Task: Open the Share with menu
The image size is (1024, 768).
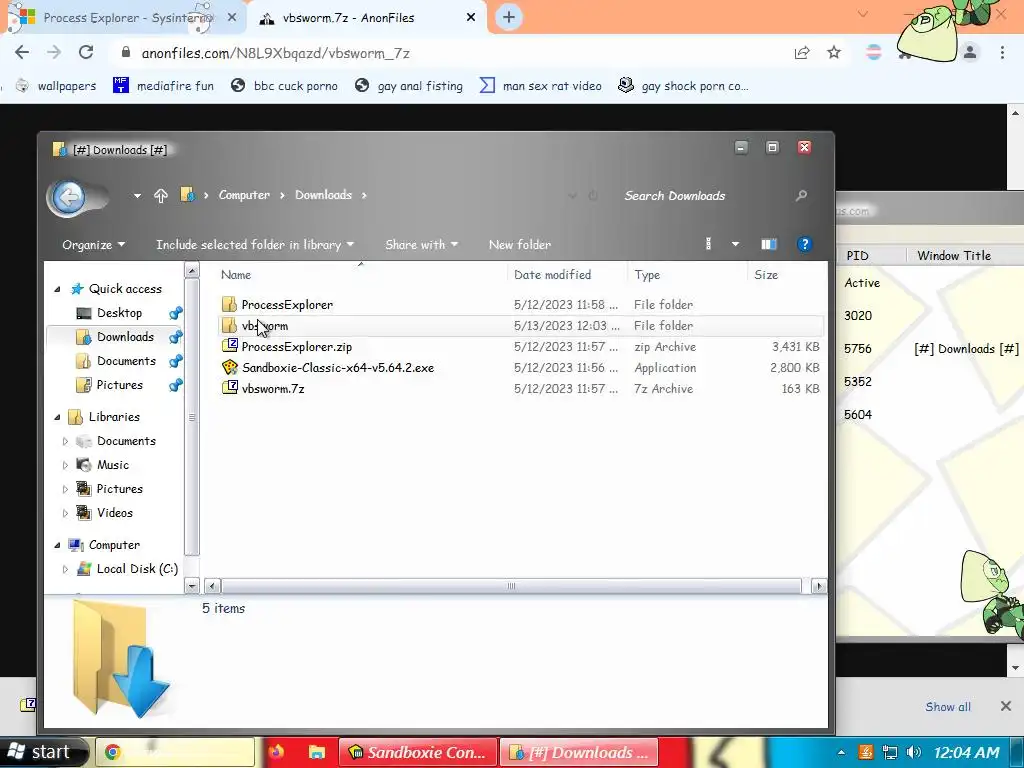Action: tap(421, 244)
